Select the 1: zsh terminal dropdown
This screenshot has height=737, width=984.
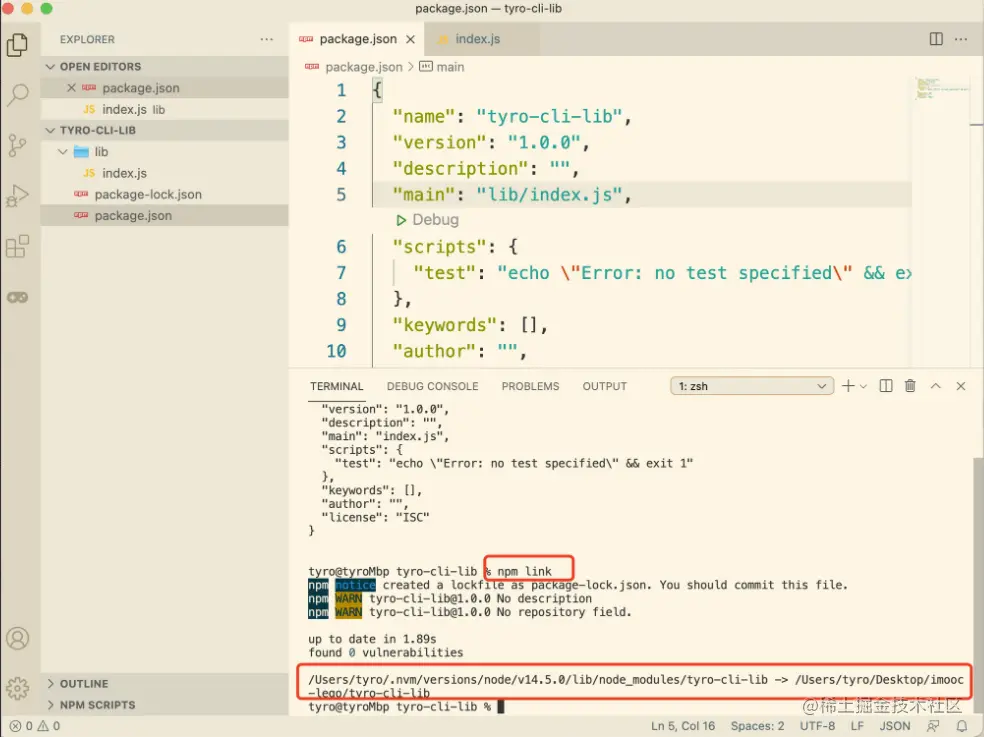tap(752, 386)
